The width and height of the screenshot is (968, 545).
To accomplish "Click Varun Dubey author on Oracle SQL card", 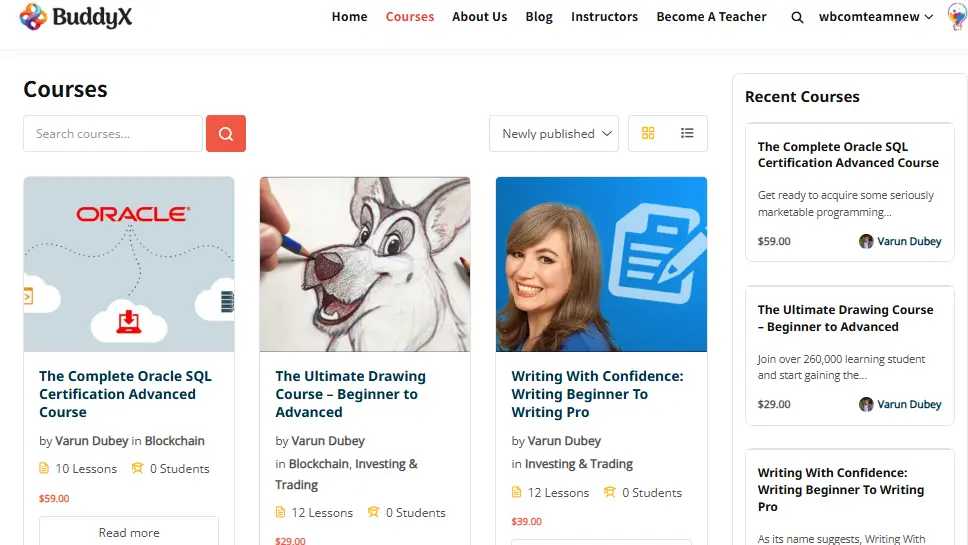I will point(92,441).
